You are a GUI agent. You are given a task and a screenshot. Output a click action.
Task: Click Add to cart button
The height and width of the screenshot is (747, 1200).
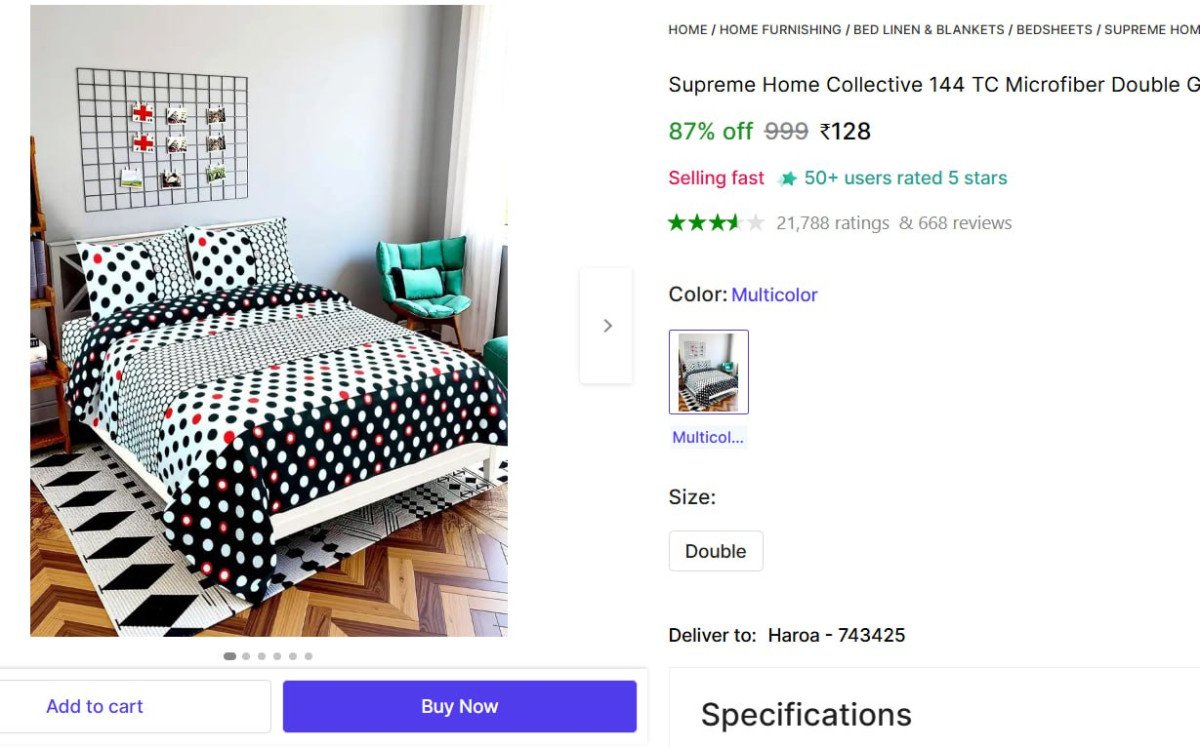click(95, 706)
